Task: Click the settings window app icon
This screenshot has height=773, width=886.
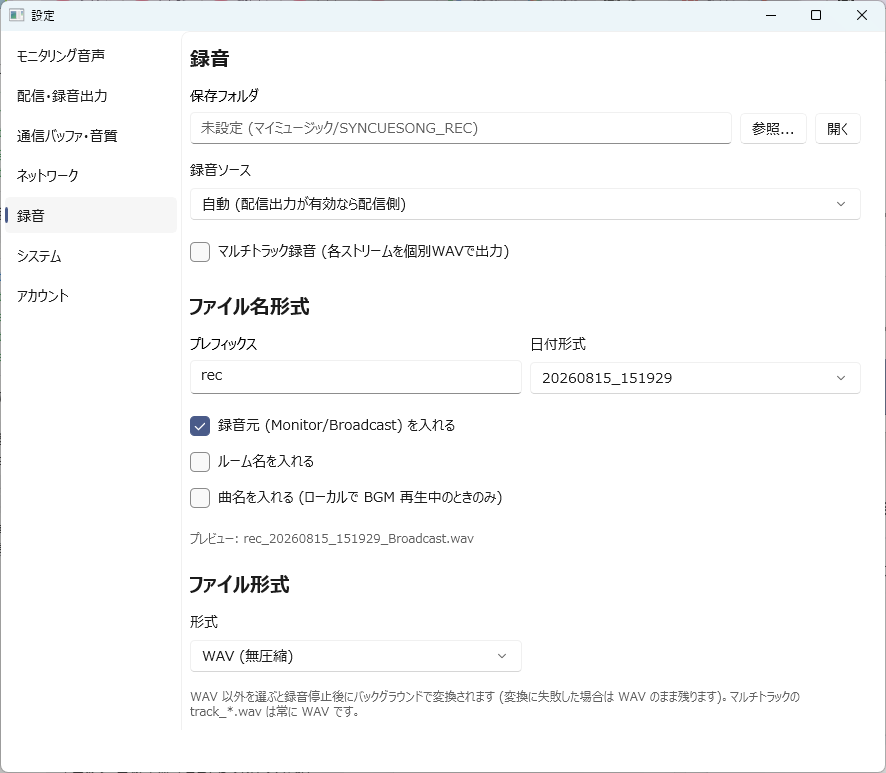Action: click(x=16, y=15)
